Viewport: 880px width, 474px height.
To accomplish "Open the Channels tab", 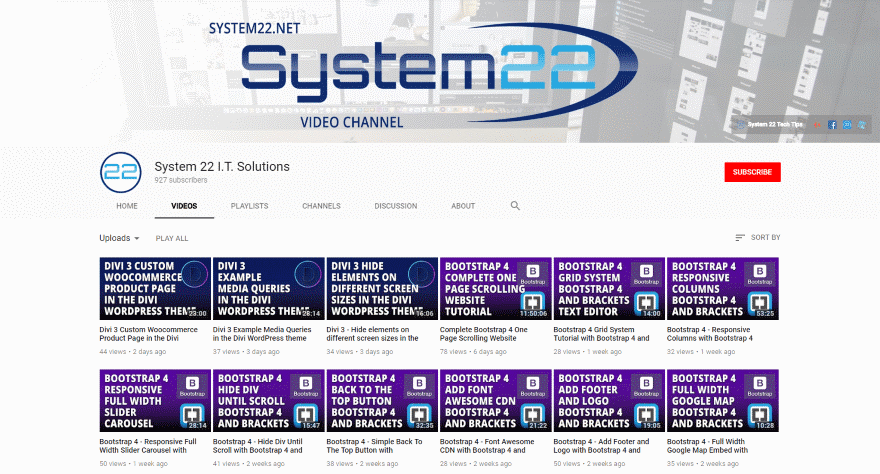I will point(321,206).
